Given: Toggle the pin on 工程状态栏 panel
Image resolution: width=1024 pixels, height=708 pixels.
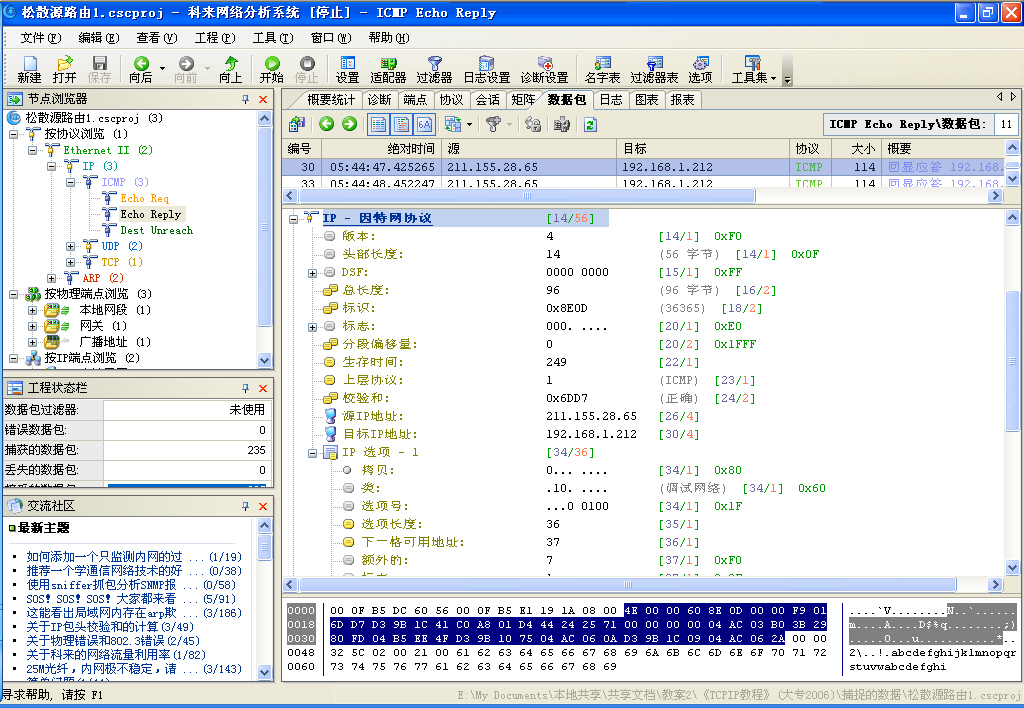Looking at the screenshot, I should 245,387.
